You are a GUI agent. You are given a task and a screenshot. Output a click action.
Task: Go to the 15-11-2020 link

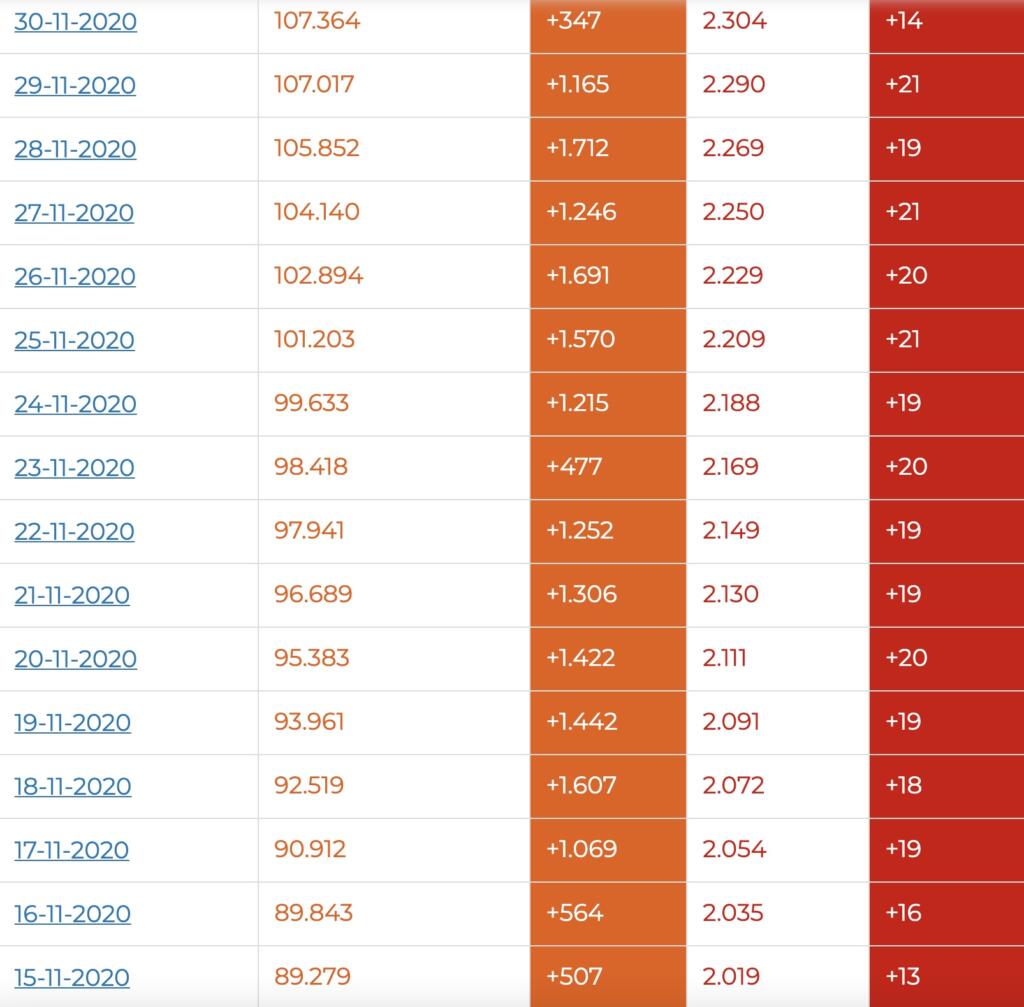click(x=71, y=978)
